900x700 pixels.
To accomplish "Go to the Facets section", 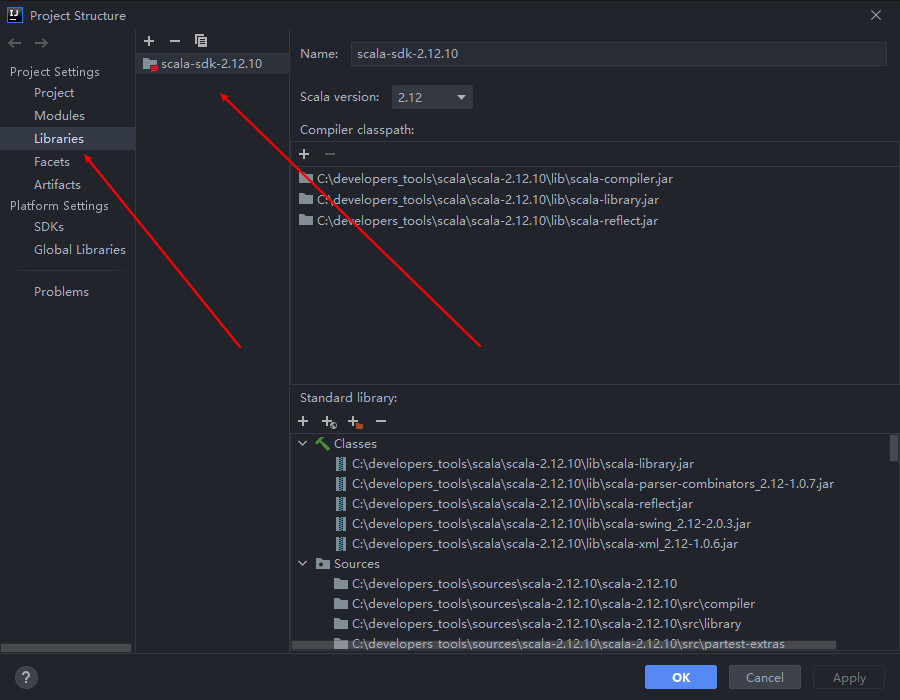I will tap(52, 162).
